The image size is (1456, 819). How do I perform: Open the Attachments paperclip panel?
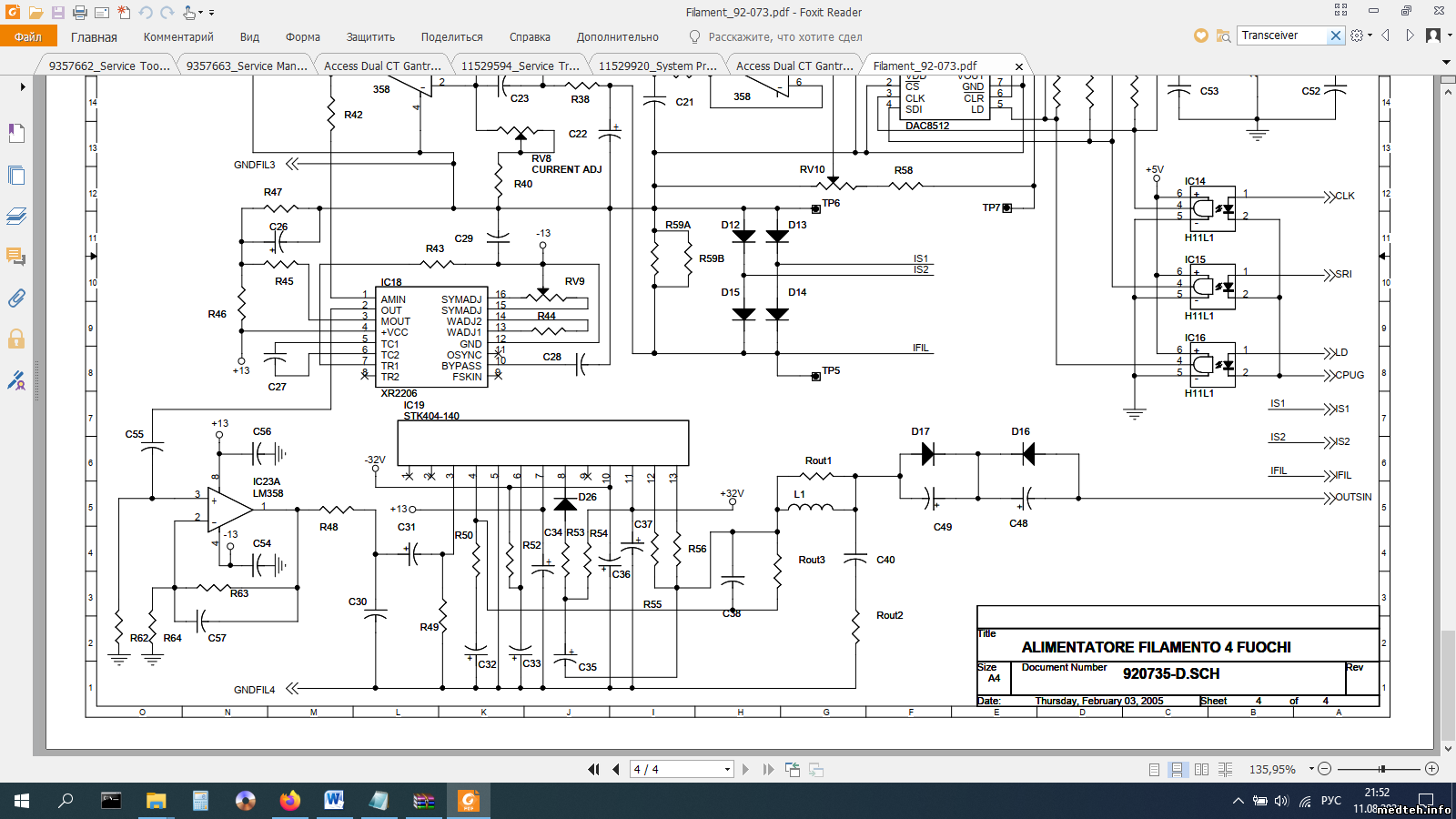click(x=16, y=298)
